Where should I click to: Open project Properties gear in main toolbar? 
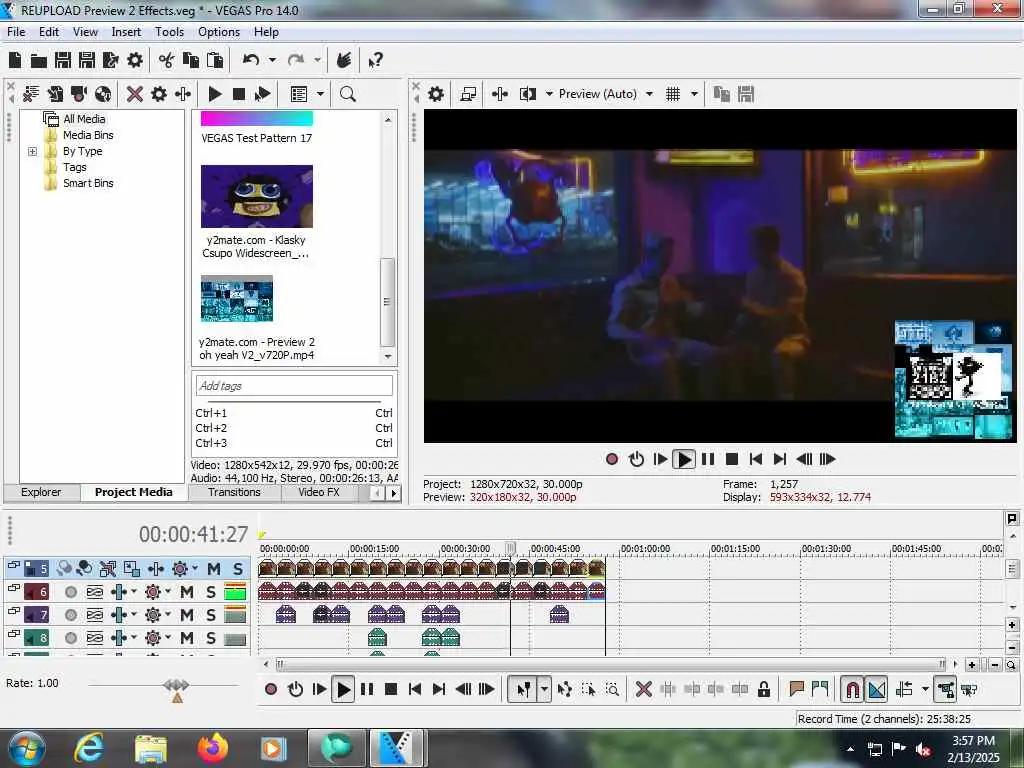point(135,61)
